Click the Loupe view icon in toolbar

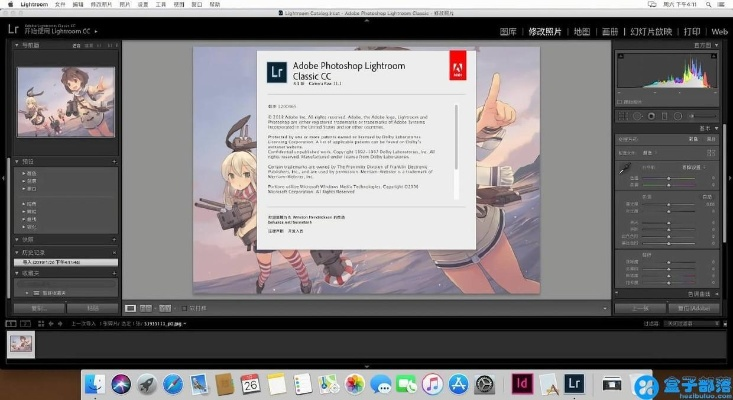click(x=130, y=308)
